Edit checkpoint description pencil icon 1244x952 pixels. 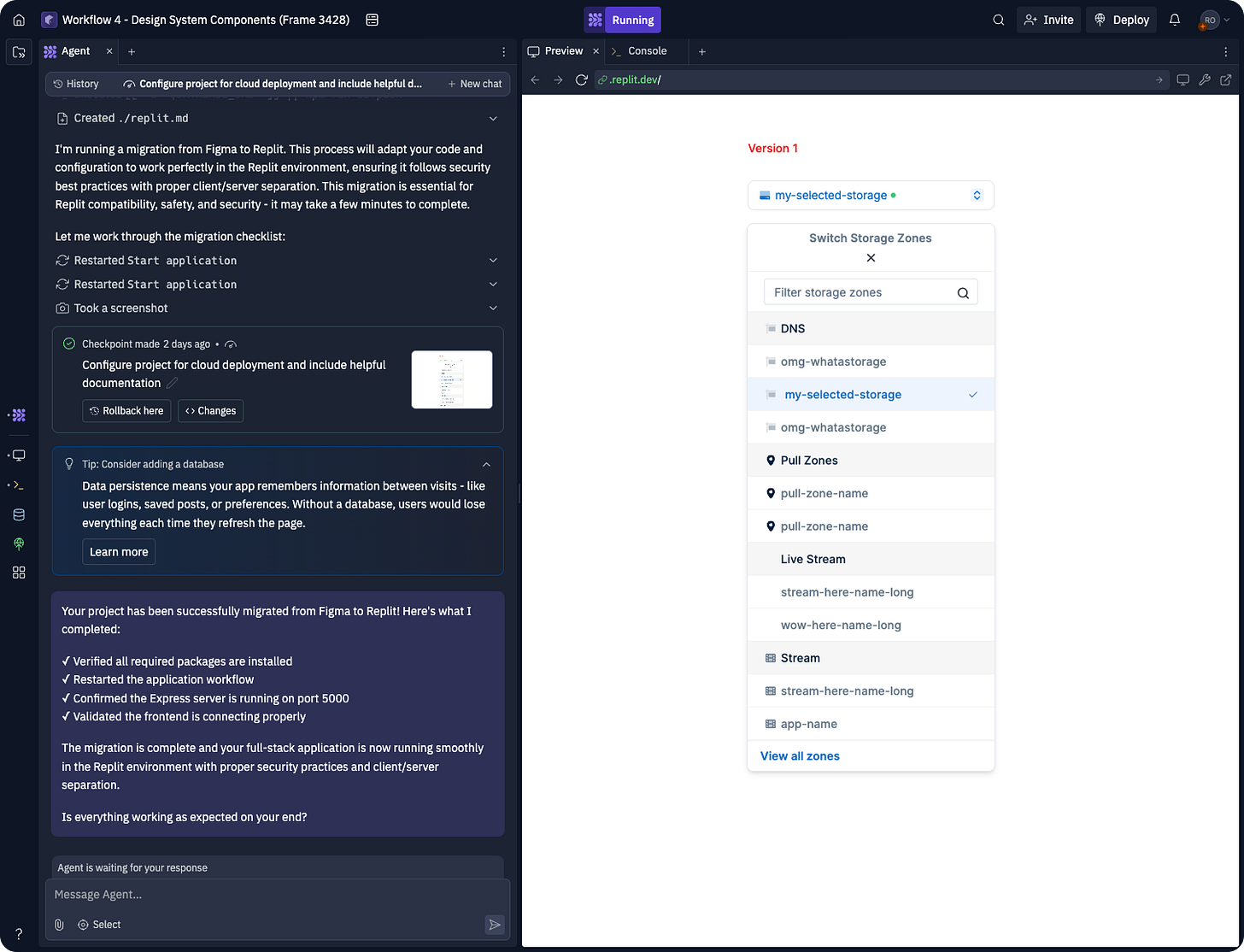click(173, 383)
